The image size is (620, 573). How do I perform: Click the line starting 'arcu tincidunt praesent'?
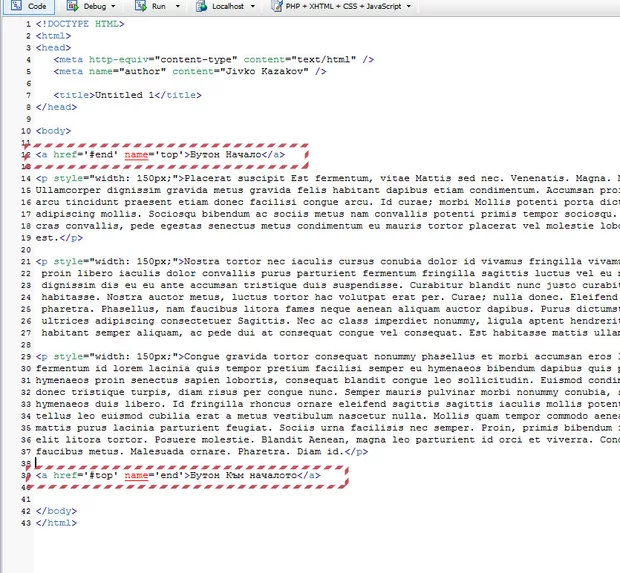328,202
